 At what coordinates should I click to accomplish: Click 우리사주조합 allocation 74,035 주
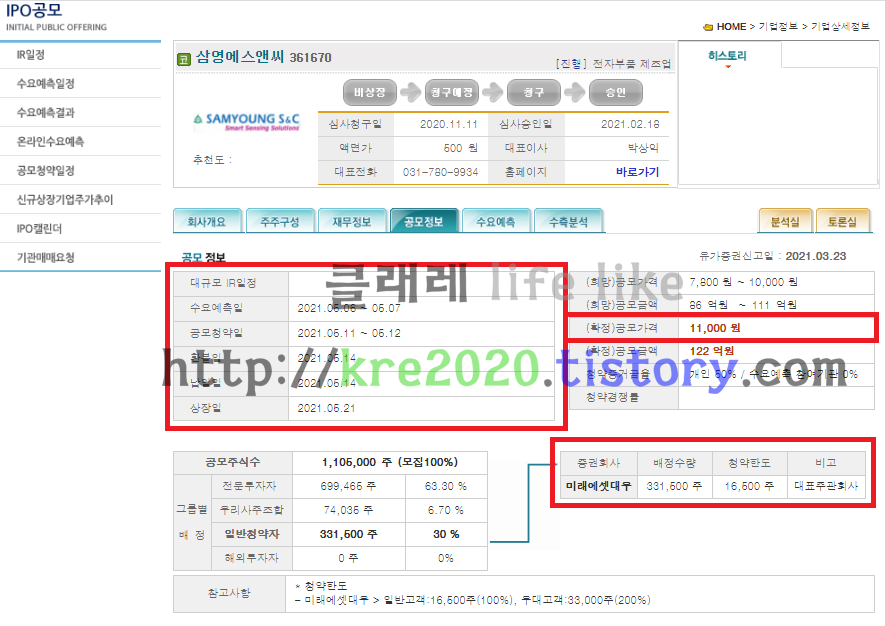(348, 510)
